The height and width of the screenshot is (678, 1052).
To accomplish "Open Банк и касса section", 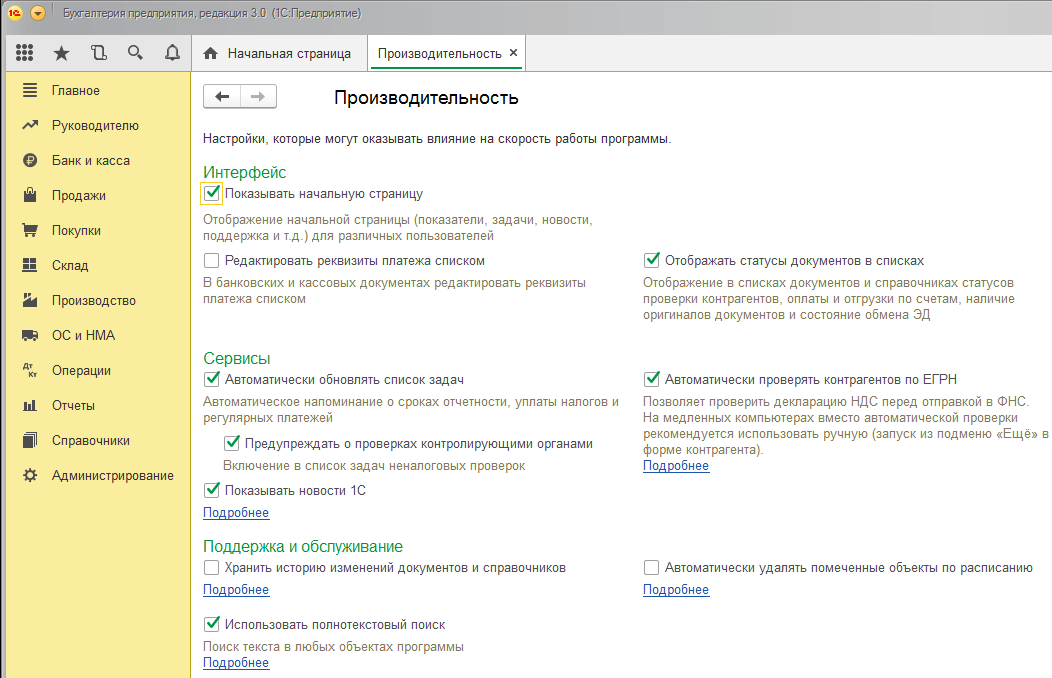I will (90, 160).
